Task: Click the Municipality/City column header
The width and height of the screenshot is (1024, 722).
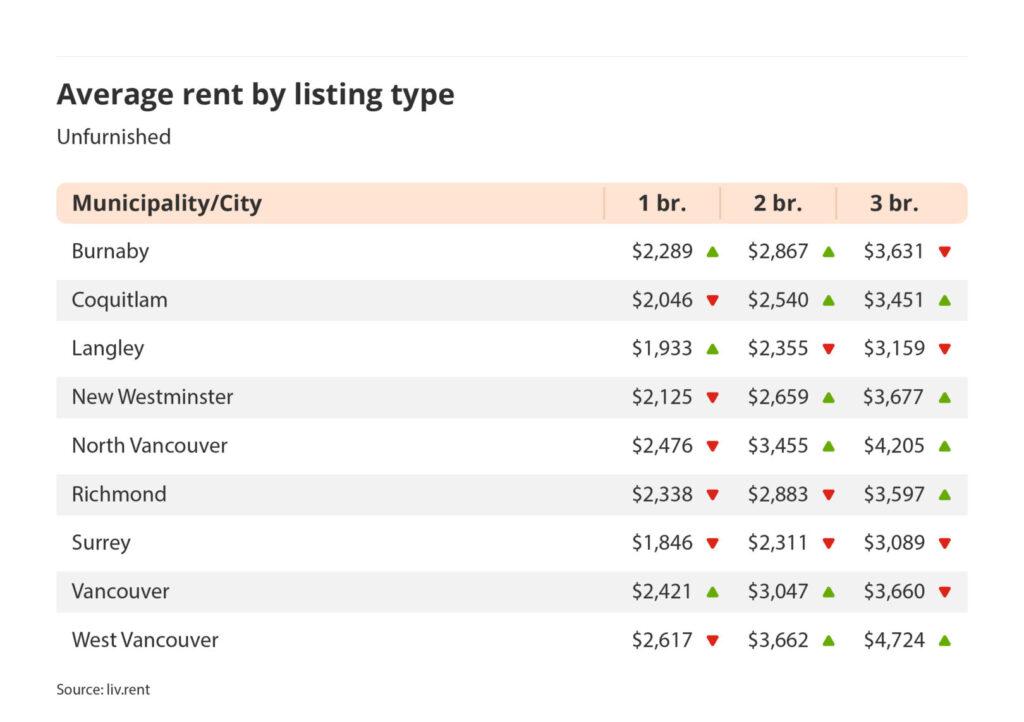Action: (x=166, y=203)
